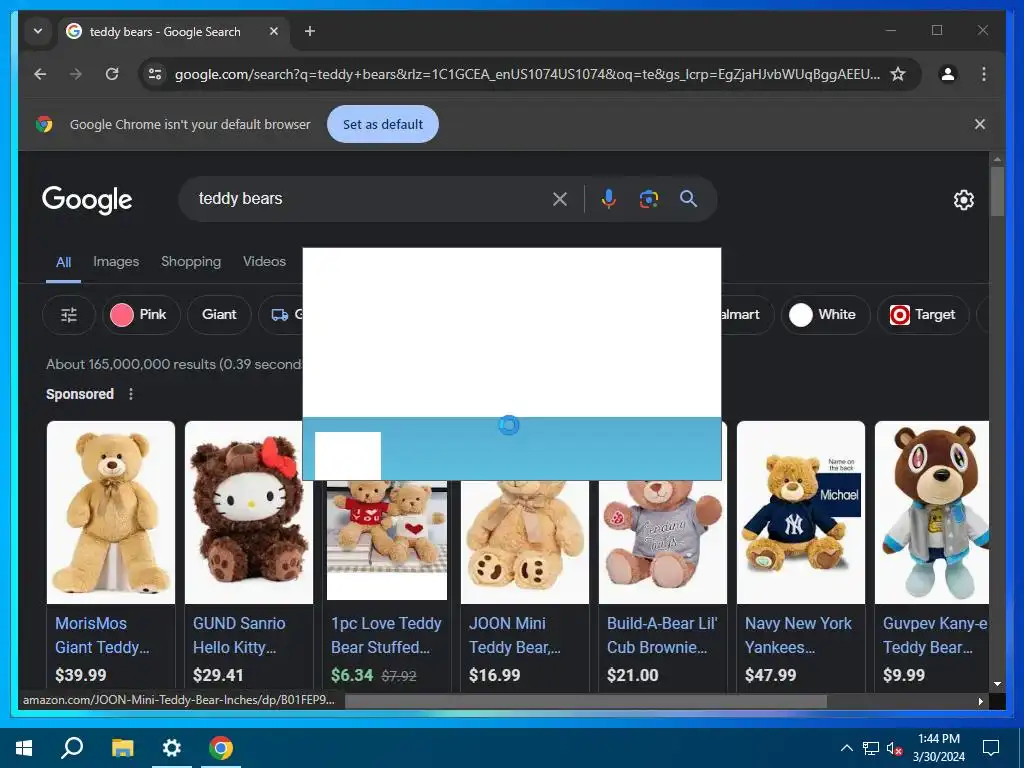1024x768 pixels.
Task: Select the All results tab
Action: [63, 263]
